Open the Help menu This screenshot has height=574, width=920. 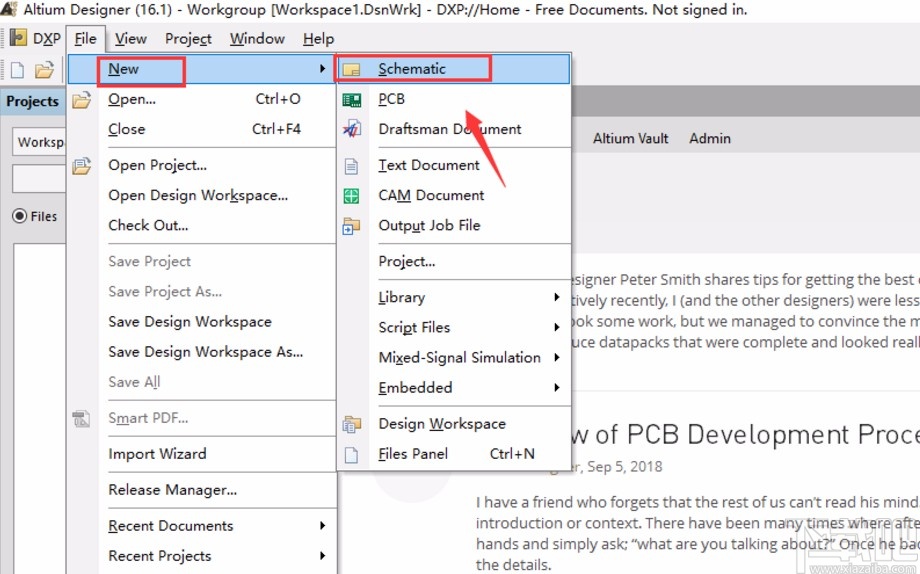click(318, 39)
